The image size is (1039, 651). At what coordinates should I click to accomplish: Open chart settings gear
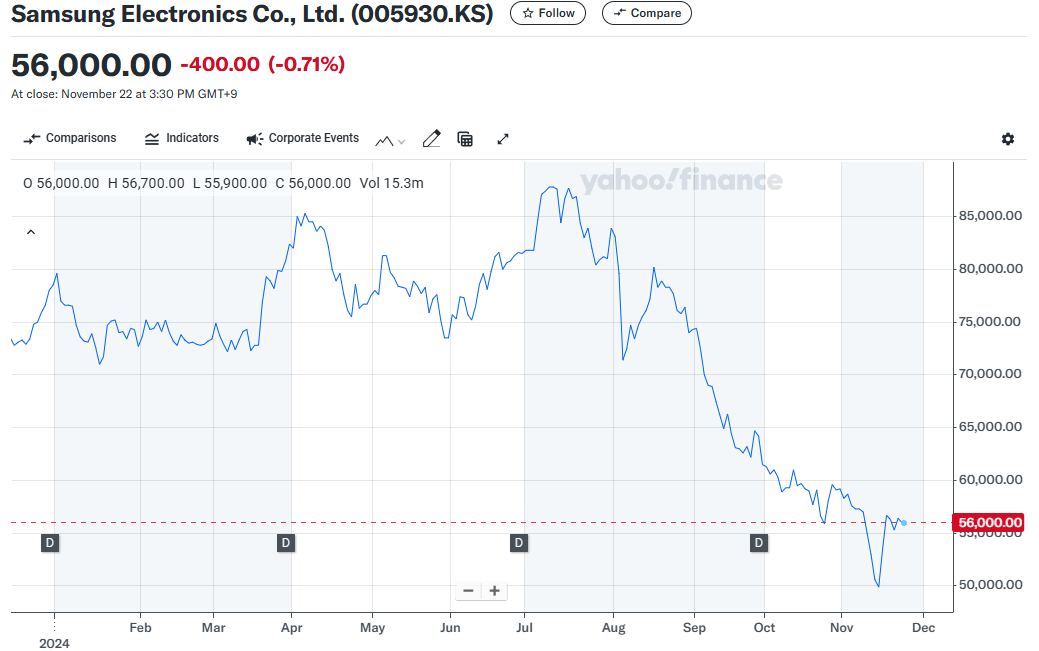pos(1007,139)
